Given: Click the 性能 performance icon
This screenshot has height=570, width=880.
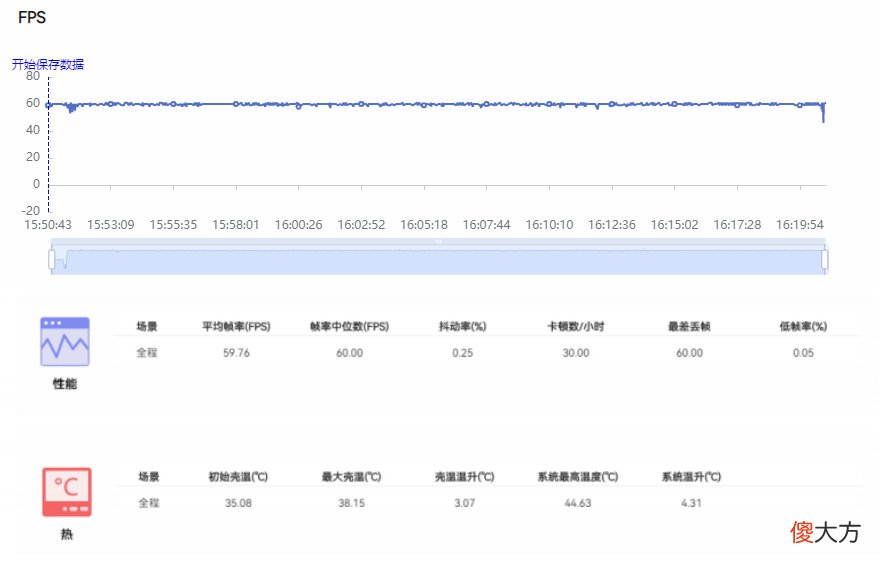Looking at the screenshot, I should (x=65, y=342).
